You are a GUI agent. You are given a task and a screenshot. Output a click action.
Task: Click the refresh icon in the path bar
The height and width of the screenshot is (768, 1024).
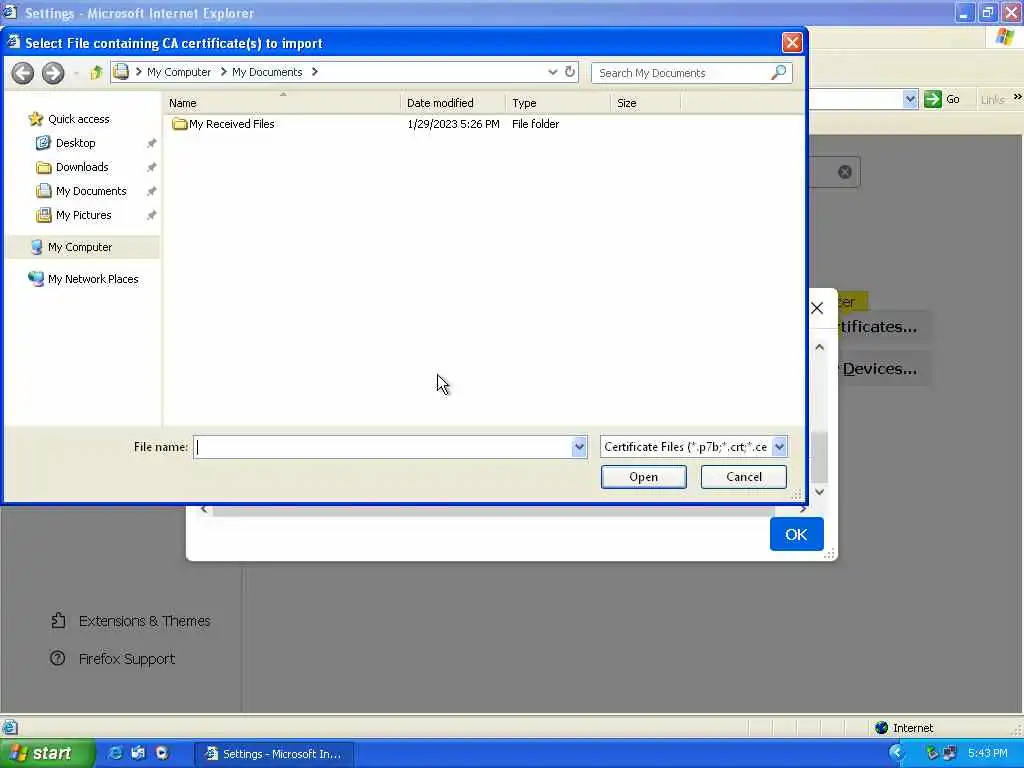point(569,72)
